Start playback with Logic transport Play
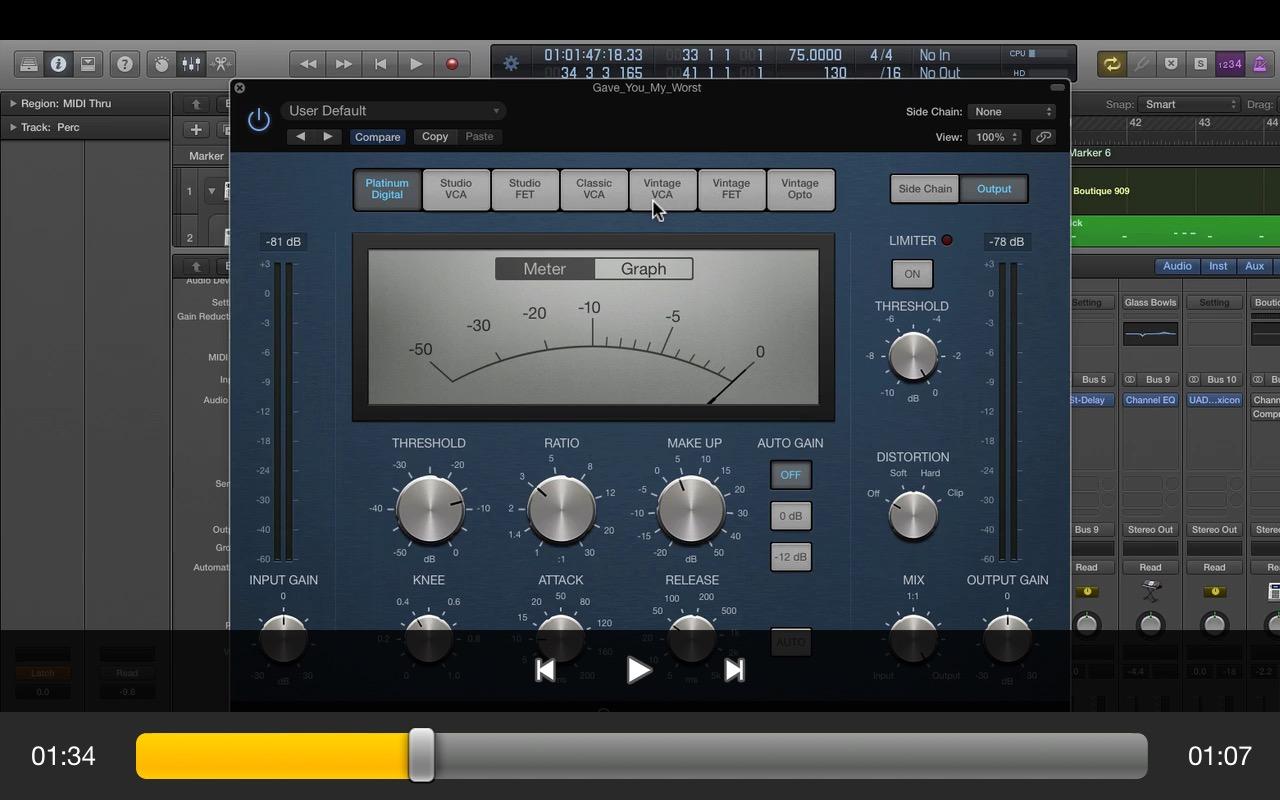Screen dimensions: 1280x800 416,64
